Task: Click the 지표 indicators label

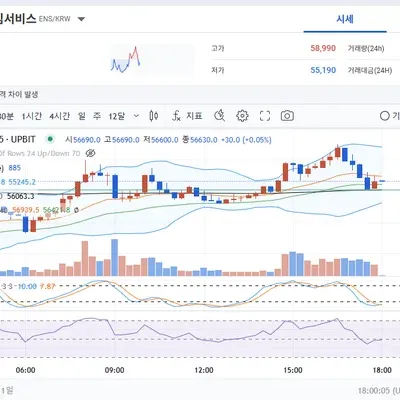Action: (x=194, y=116)
